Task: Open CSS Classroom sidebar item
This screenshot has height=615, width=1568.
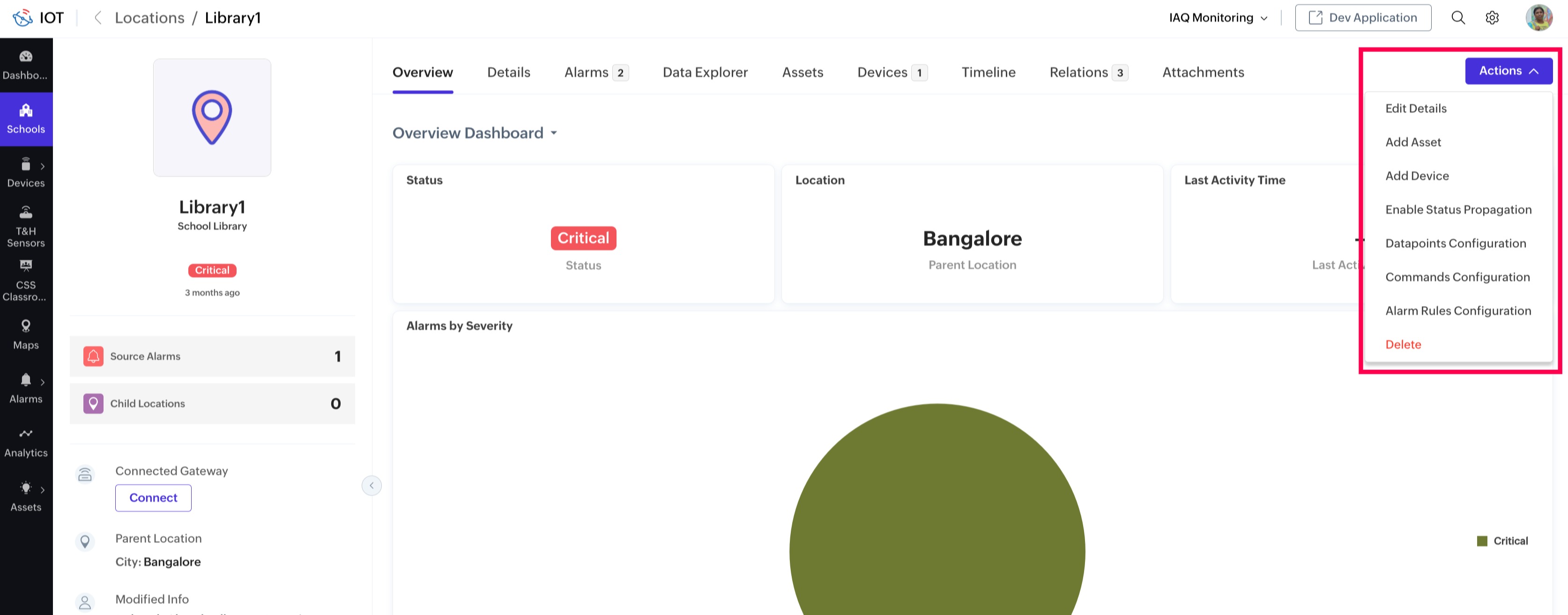Action: [x=26, y=281]
